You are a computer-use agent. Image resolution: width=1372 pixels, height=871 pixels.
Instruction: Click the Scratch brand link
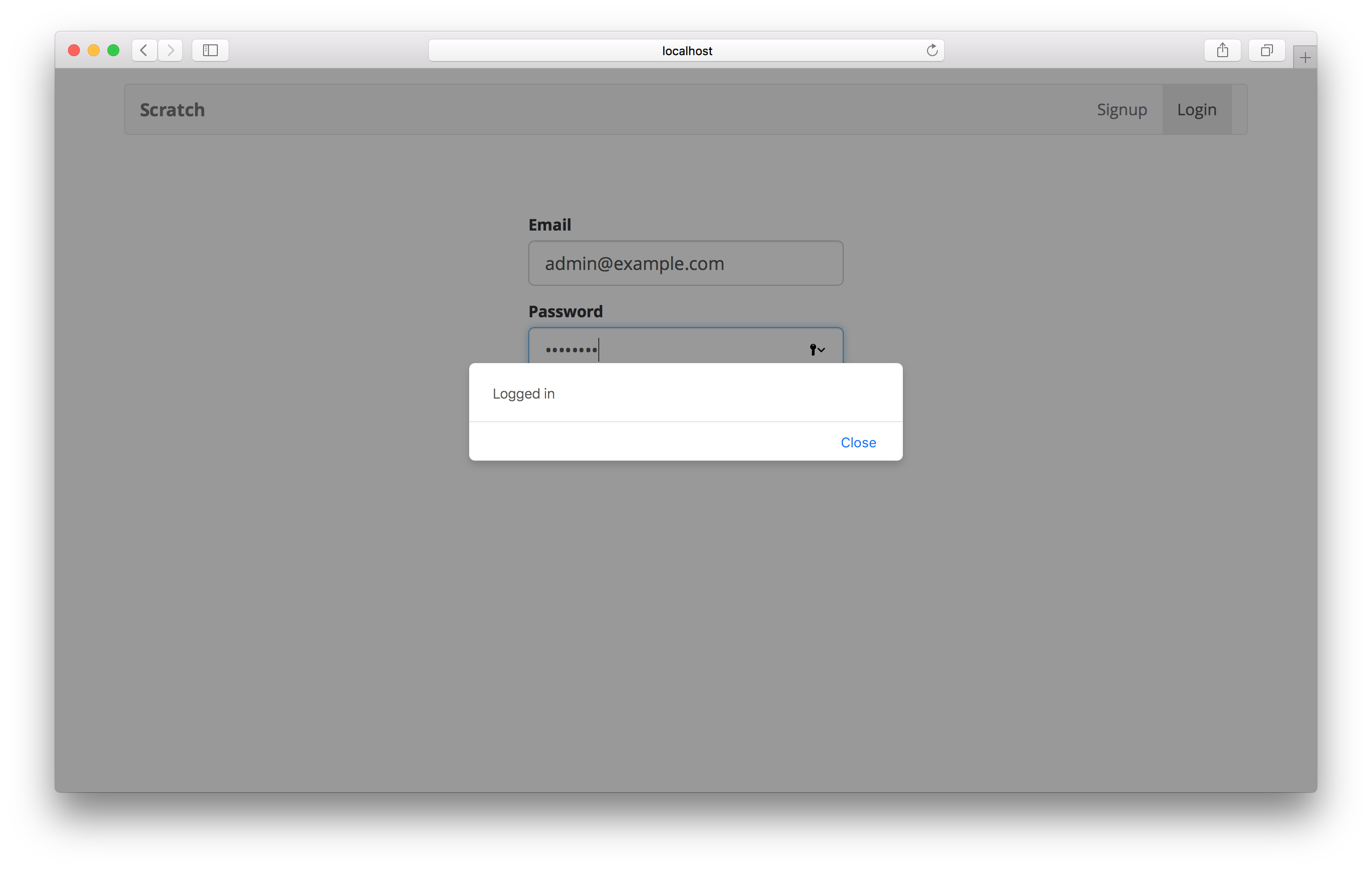(x=172, y=109)
